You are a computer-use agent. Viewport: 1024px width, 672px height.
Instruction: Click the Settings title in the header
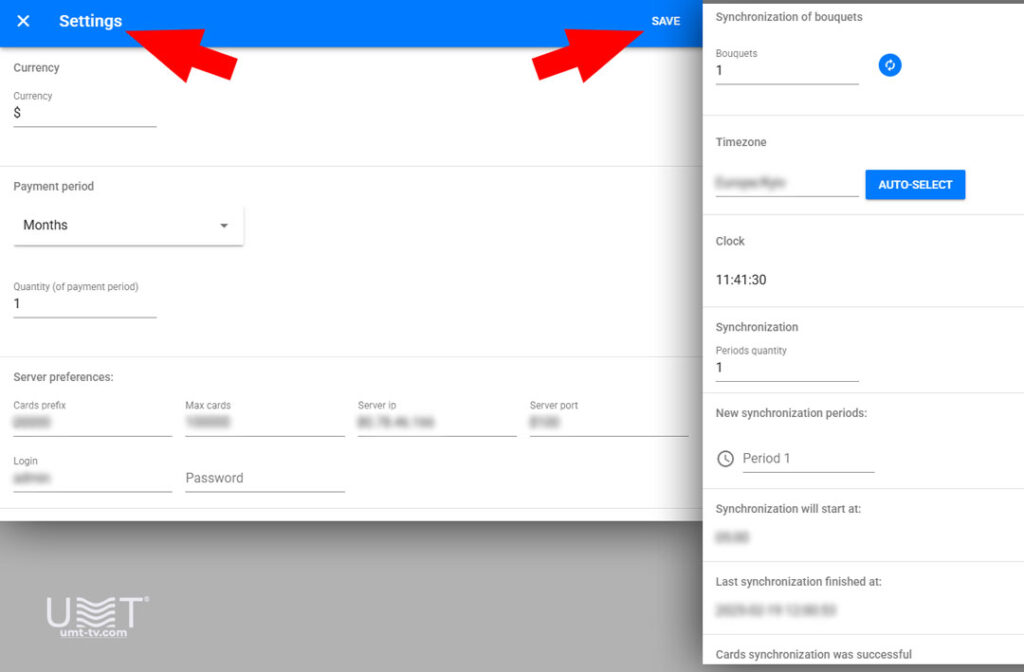(x=90, y=21)
